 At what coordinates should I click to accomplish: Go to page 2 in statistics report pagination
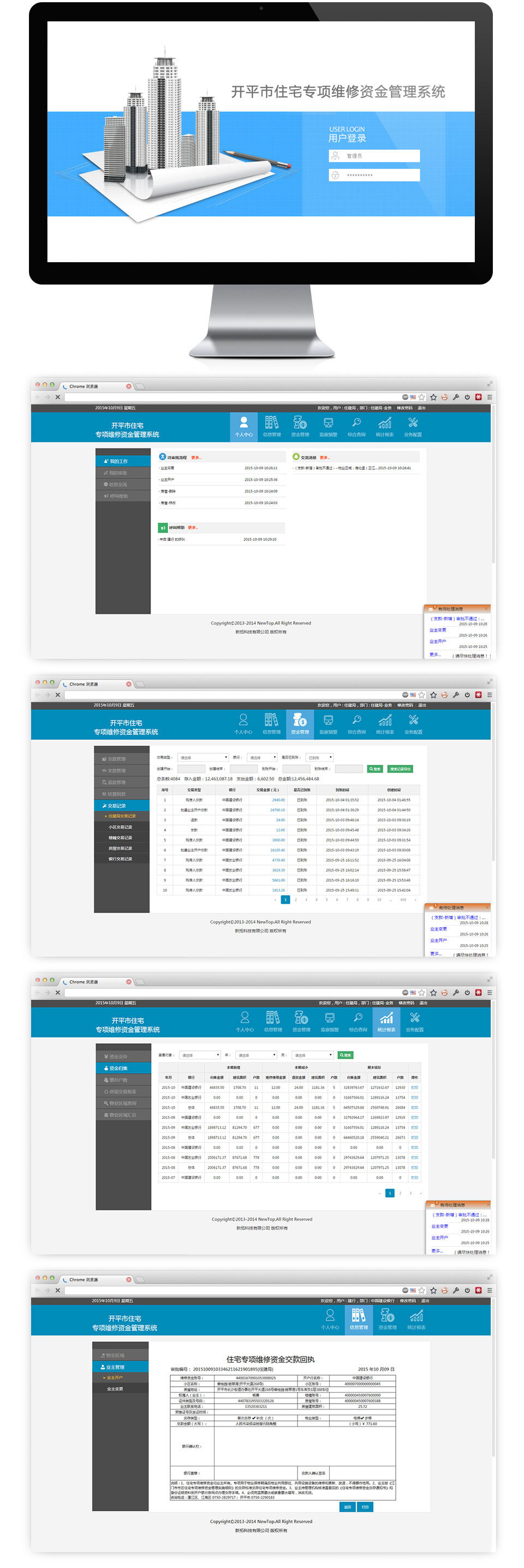click(x=400, y=1193)
